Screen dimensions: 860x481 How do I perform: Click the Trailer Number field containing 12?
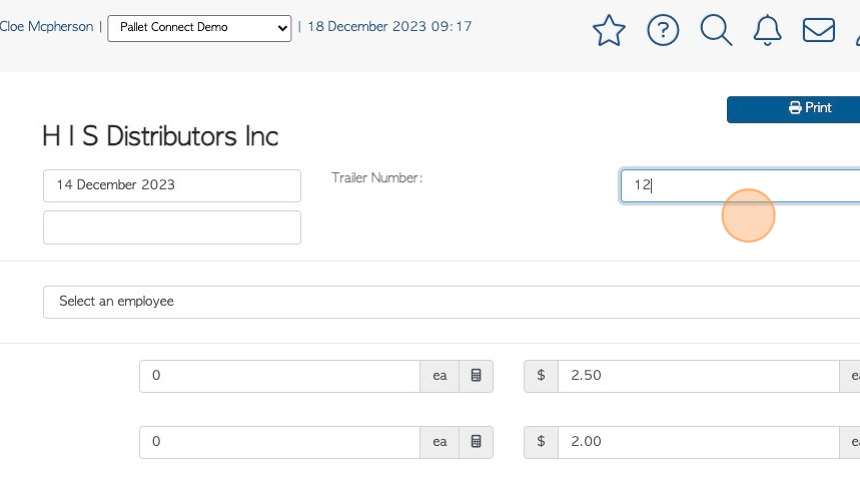point(740,186)
